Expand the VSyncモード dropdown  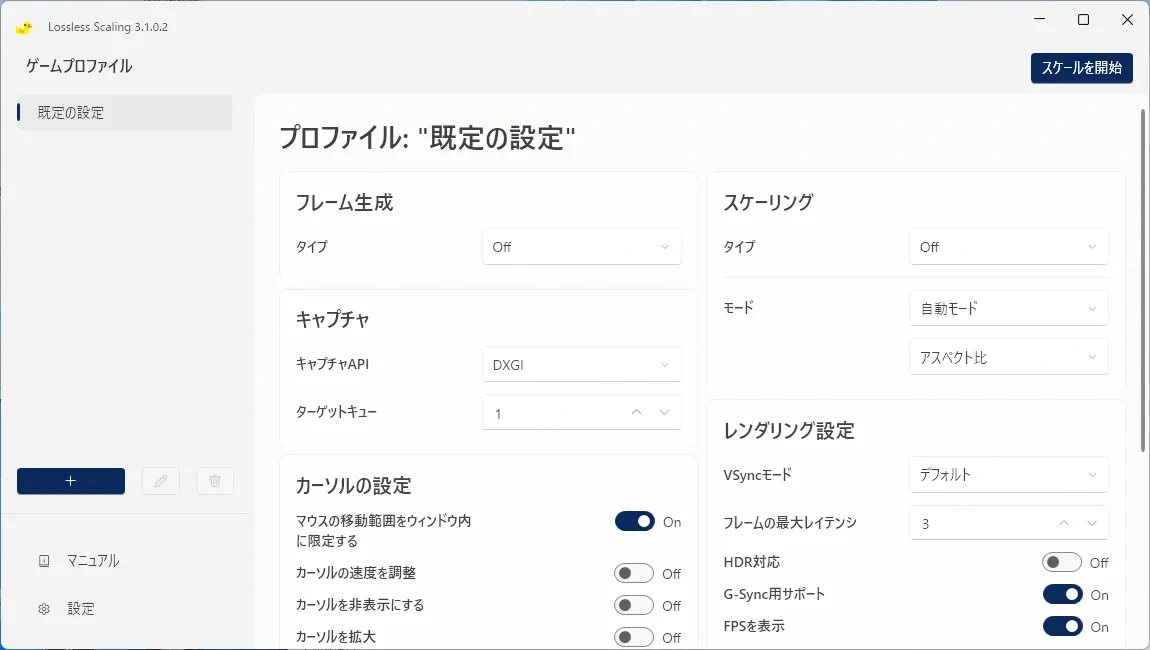point(1008,475)
